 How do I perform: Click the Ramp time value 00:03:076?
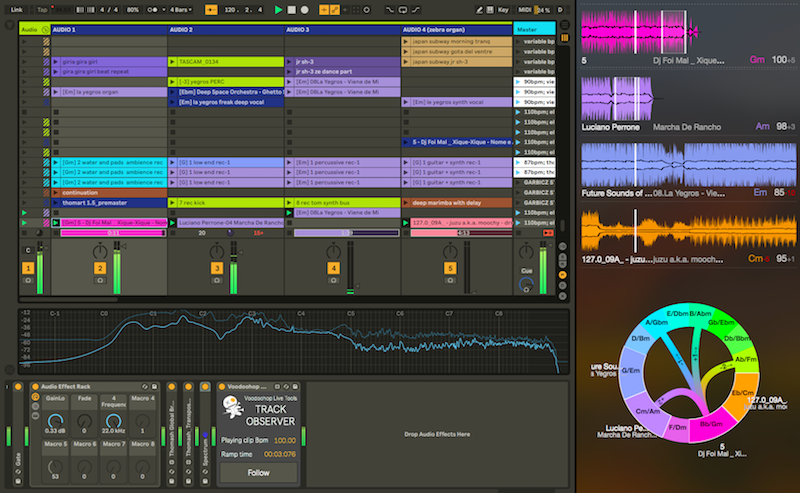[280, 454]
